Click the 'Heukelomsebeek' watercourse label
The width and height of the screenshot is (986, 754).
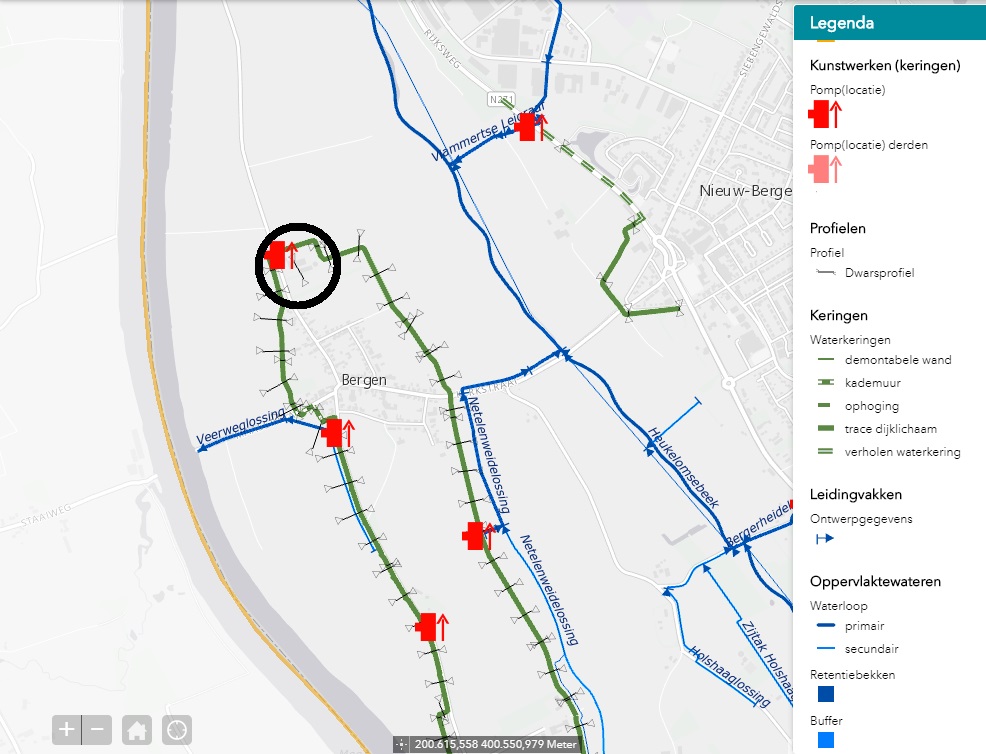pyautogui.click(x=683, y=467)
